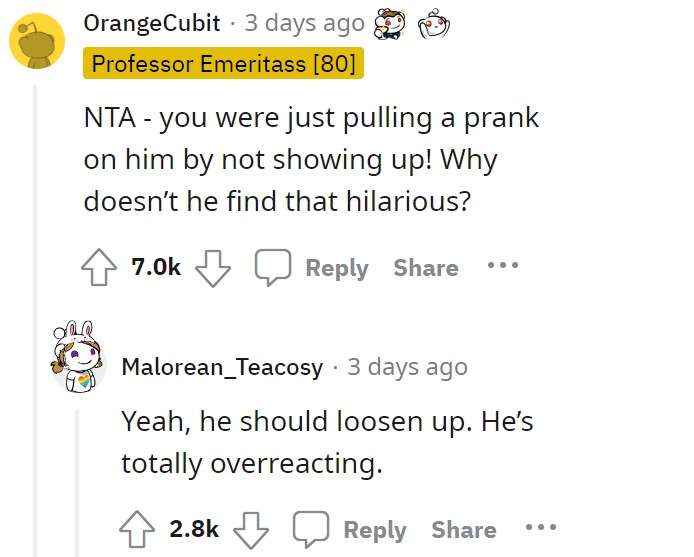This screenshot has height=557, width=694.
Task: Click the speech bubble icon on Malorean_Teacosy's reply
Action: click(311, 529)
